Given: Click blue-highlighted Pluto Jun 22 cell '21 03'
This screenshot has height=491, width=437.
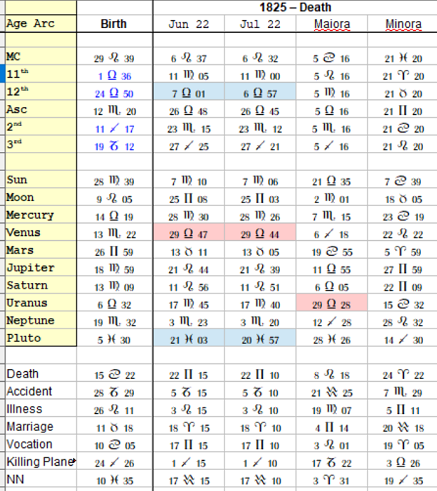Looking at the screenshot, I should pos(189,338).
